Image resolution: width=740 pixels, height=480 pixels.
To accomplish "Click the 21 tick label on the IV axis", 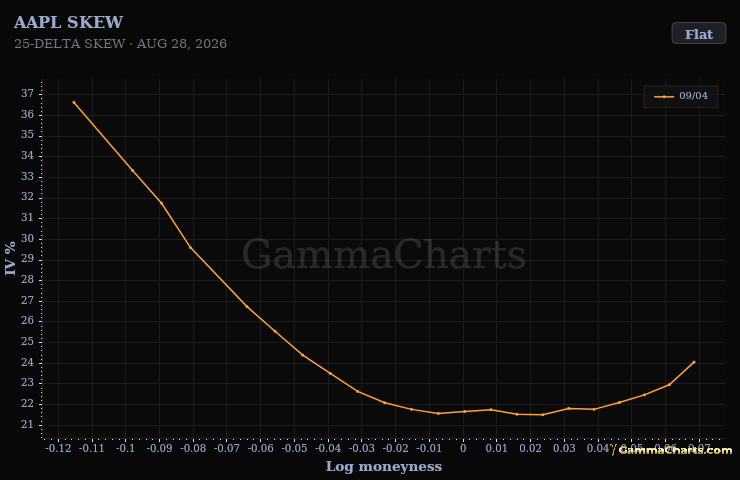I will tap(27, 425).
